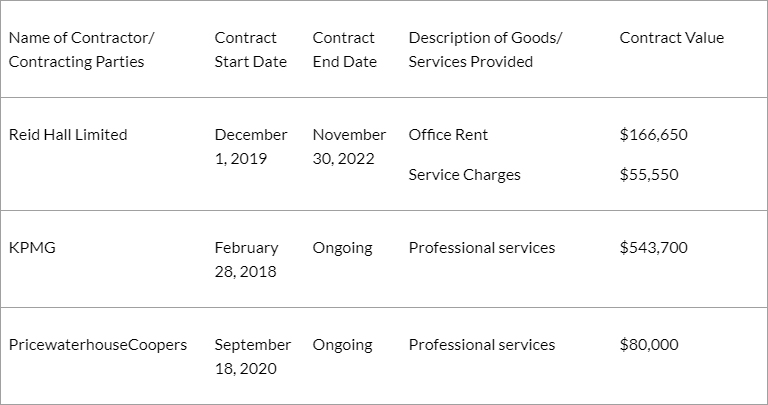Click Ongoing end date in KPMG row
This screenshot has width=768, height=405.
coord(342,248)
